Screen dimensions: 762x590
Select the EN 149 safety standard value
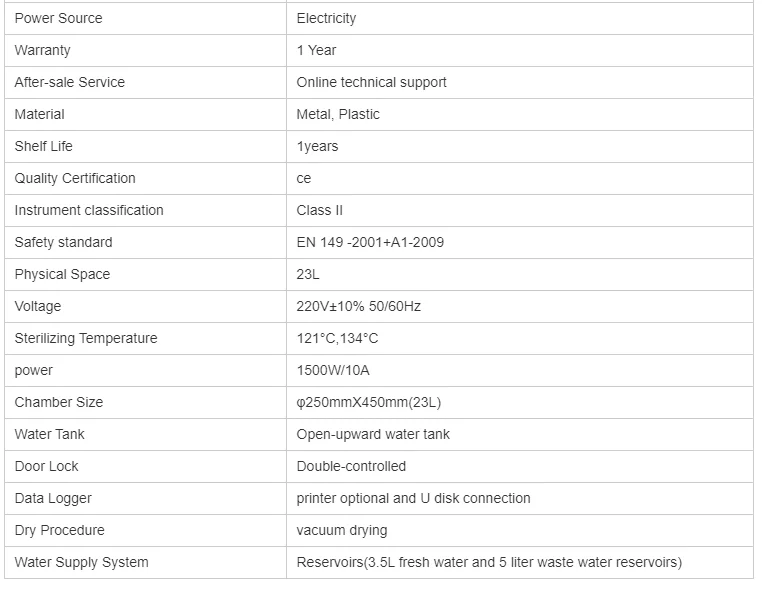coord(370,242)
